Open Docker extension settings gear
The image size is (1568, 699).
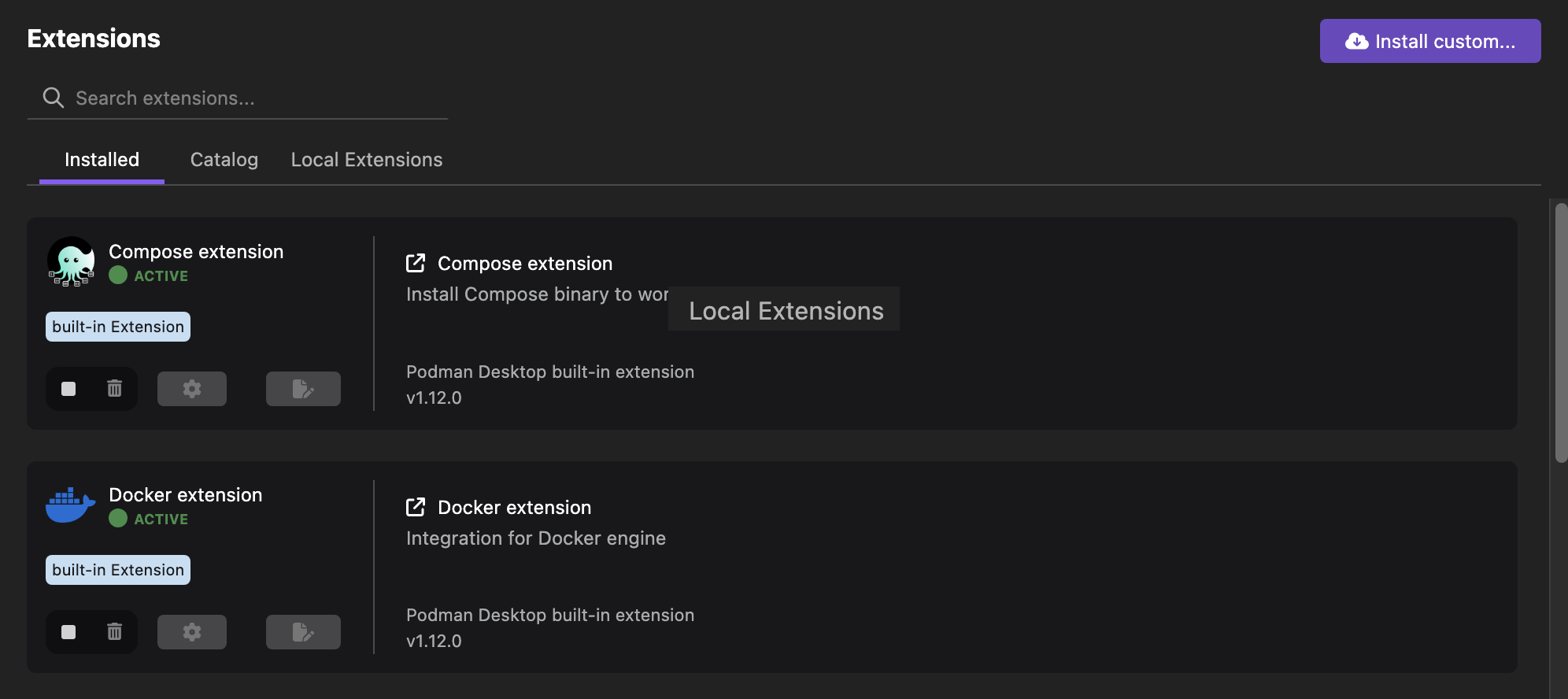pos(192,632)
